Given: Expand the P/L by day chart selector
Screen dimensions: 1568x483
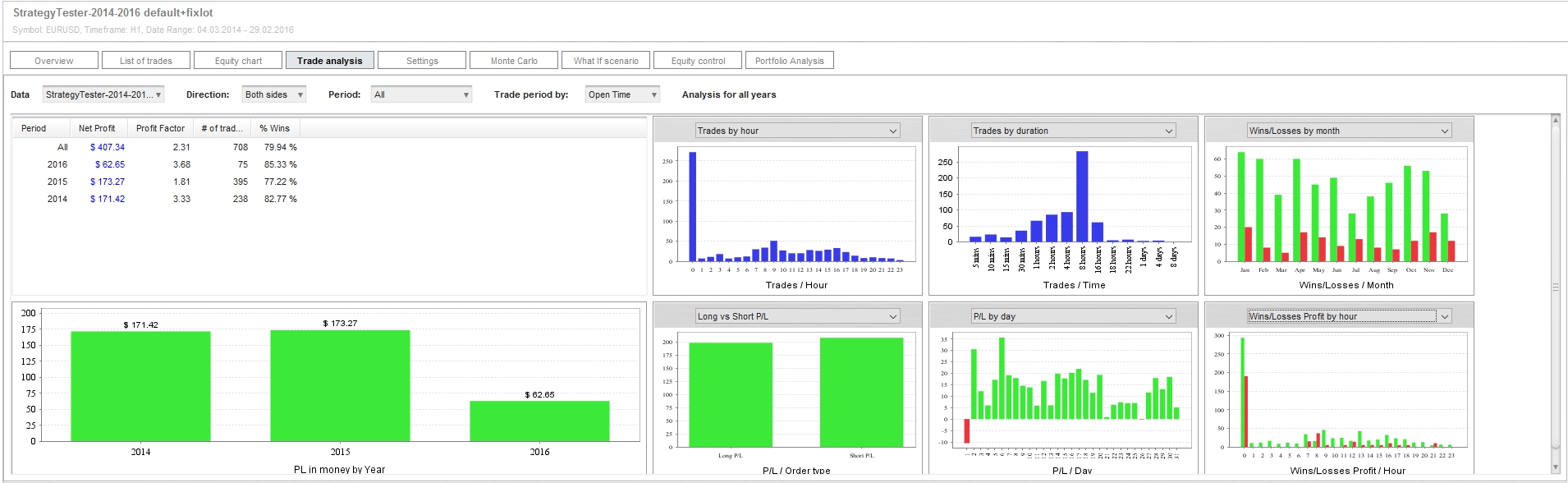Looking at the screenshot, I should (1074, 316).
